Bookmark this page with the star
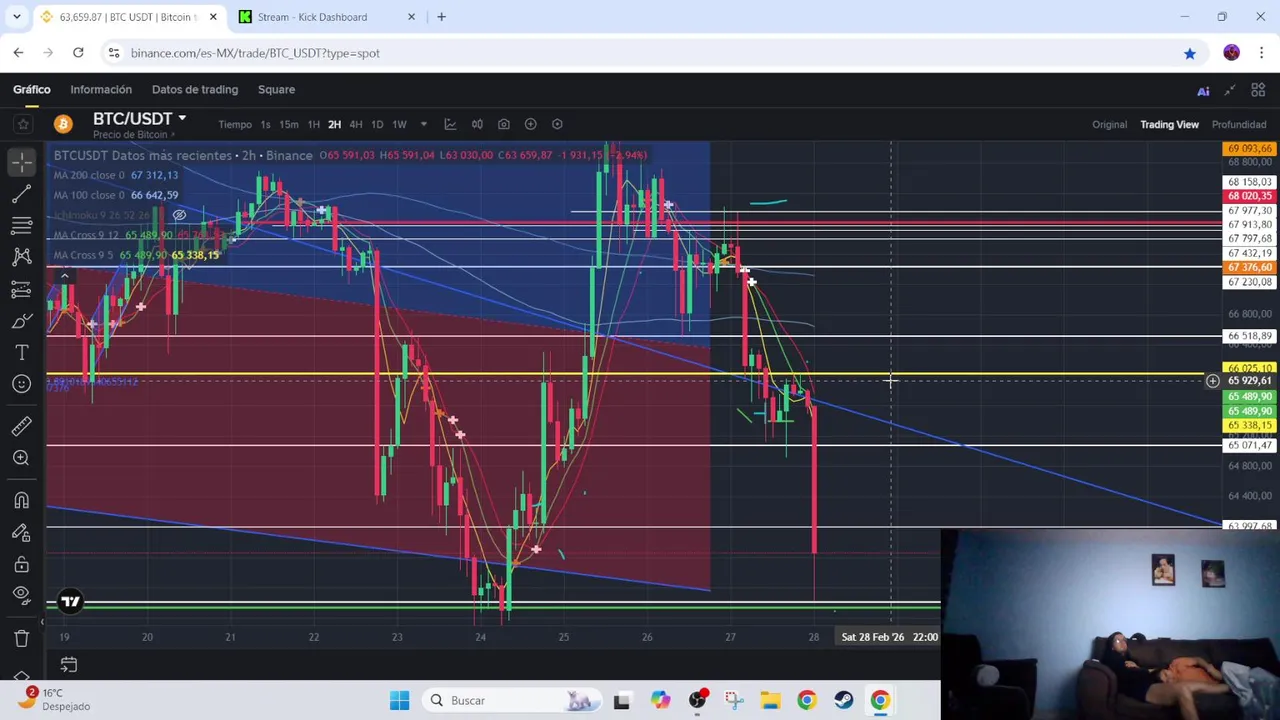 click(x=1189, y=53)
